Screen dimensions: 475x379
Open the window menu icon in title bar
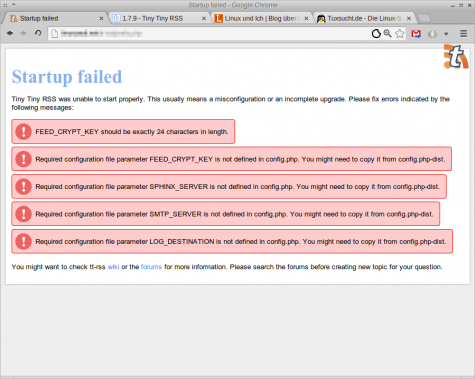[5, 5]
